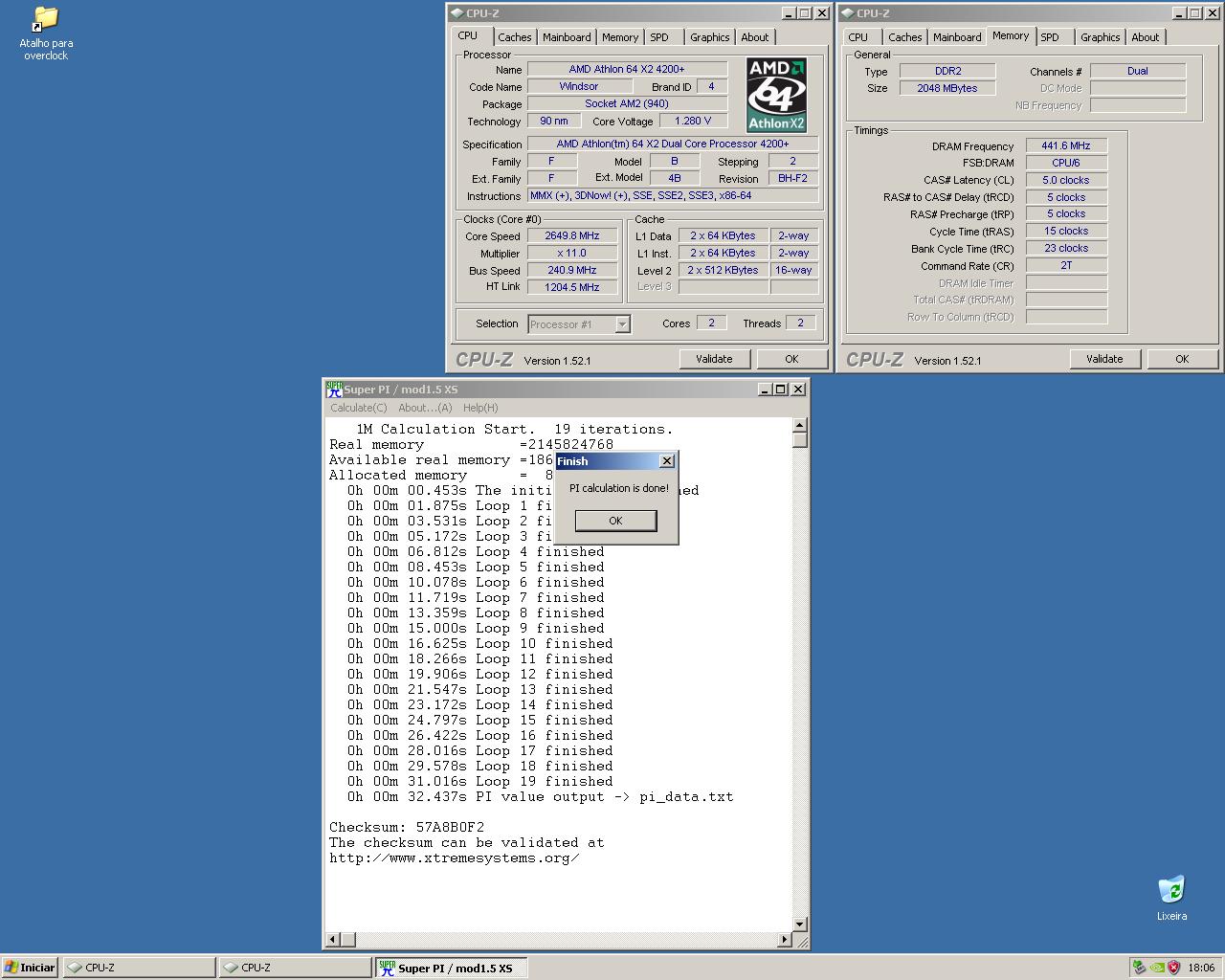Click the Super PI vertical scroll thumb
Screen dimensions: 1225x980
[800, 440]
